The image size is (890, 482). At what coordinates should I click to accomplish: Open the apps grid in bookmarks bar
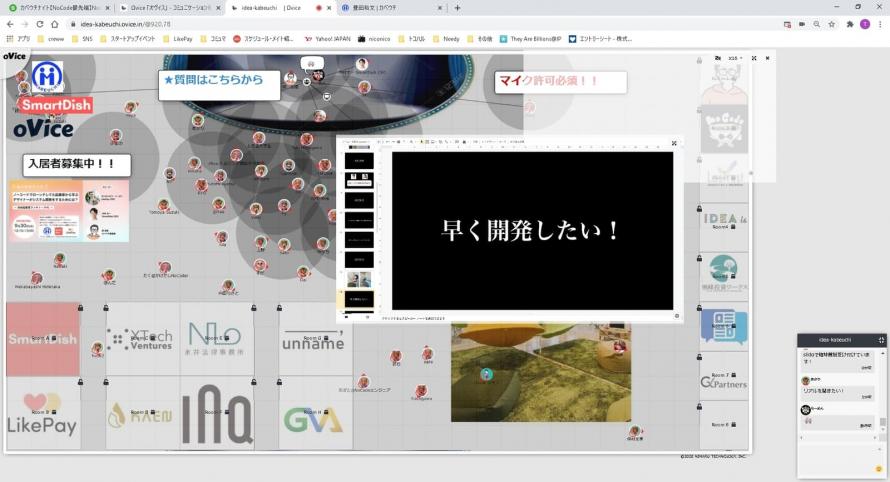click(x=18, y=39)
